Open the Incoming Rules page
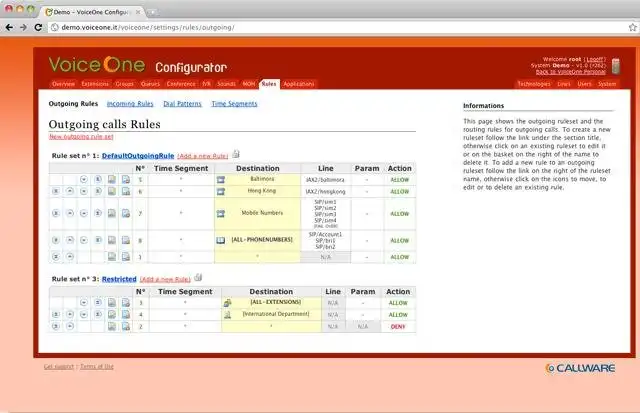 tap(130, 104)
